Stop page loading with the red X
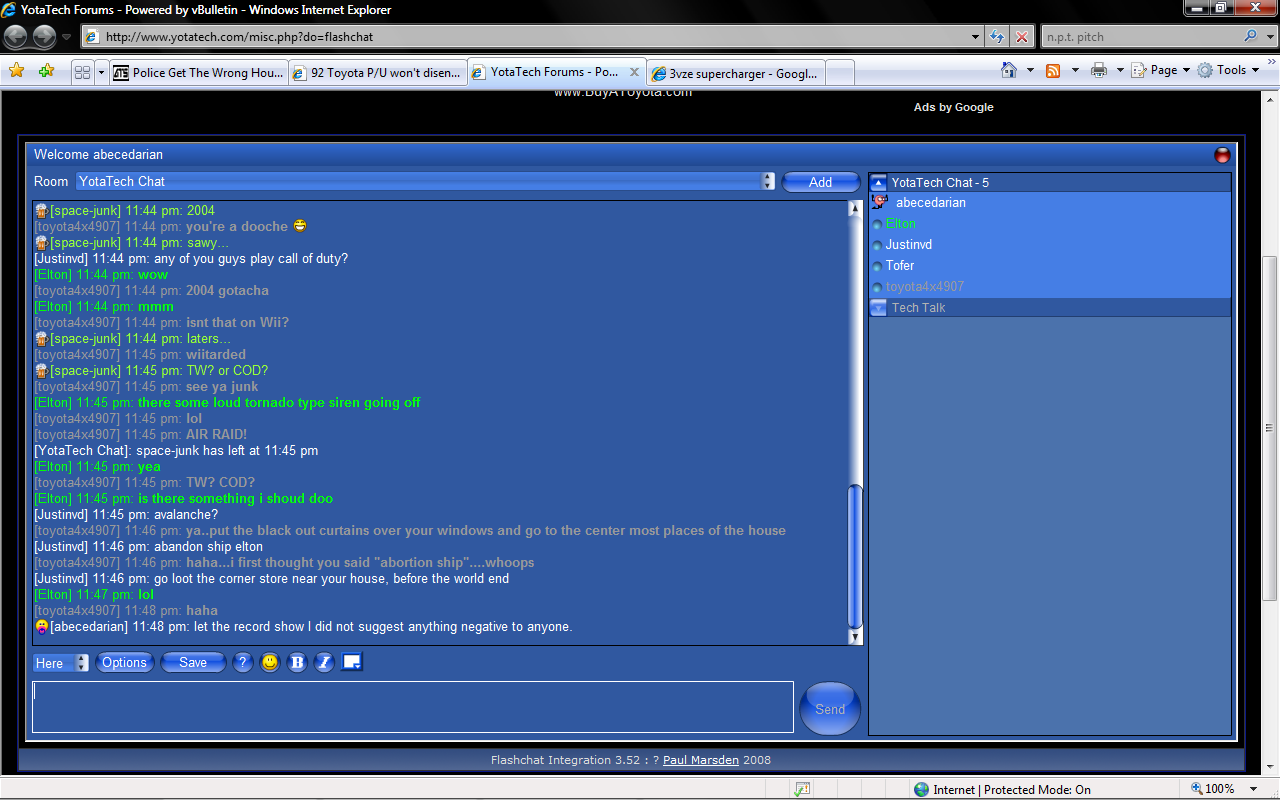 point(1021,37)
